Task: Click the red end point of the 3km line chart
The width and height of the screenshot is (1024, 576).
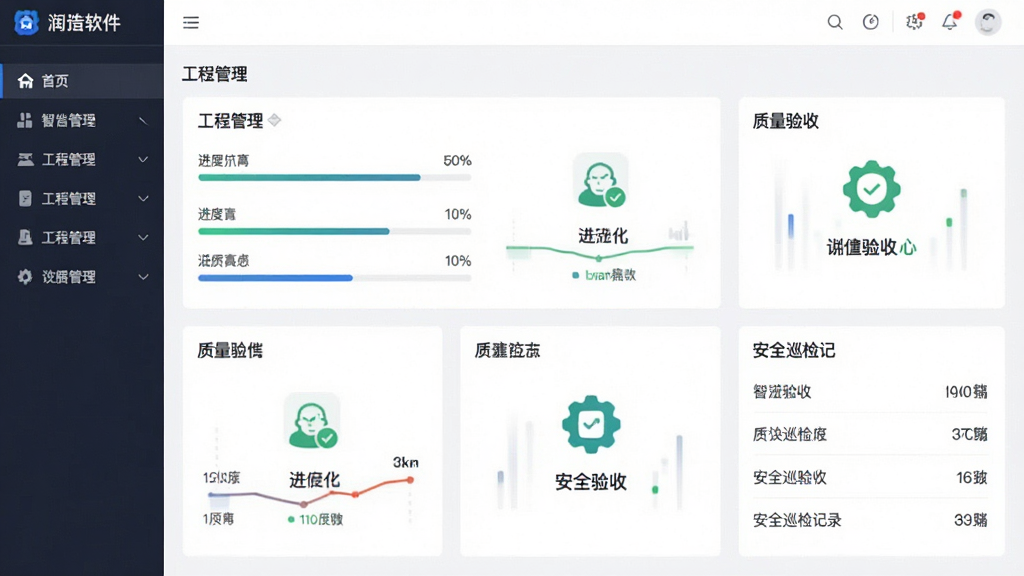Action: click(410, 480)
